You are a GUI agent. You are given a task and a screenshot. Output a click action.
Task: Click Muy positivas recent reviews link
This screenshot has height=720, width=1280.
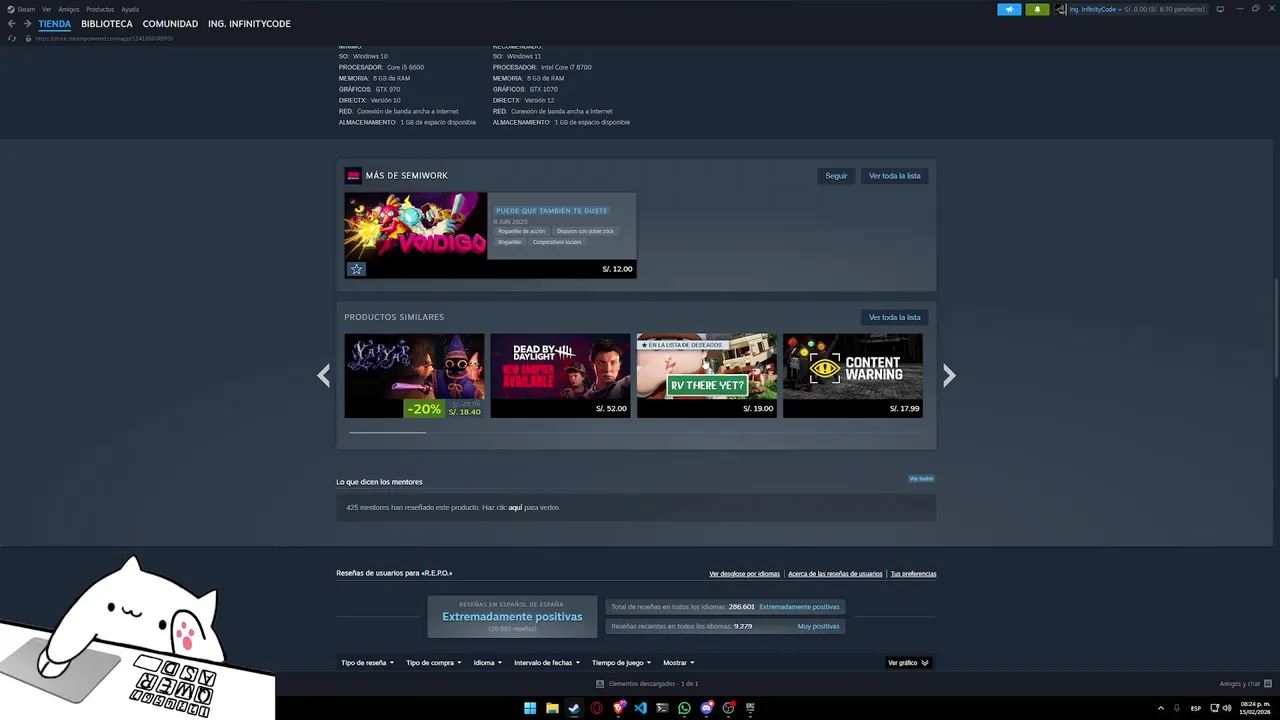click(818, 626)
